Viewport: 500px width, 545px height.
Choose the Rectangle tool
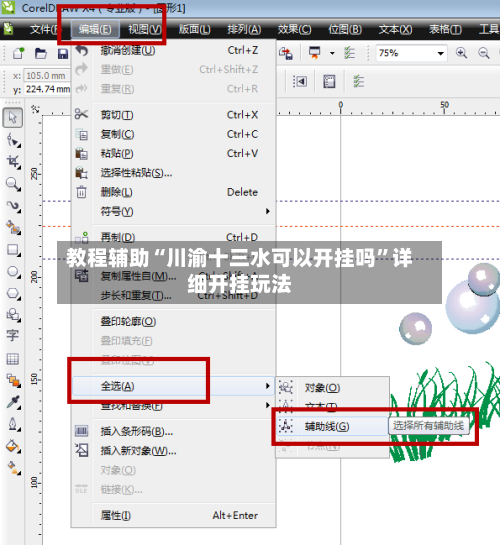[13, 250]
